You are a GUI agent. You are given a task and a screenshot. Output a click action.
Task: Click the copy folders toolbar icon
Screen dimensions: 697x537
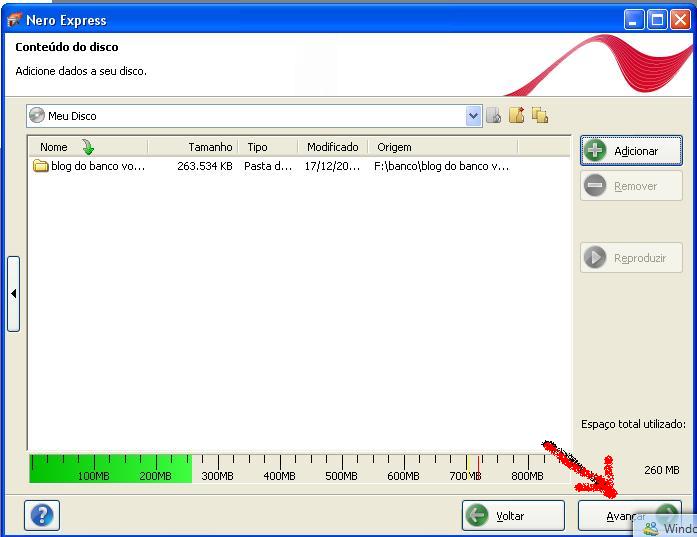(540, 115)
